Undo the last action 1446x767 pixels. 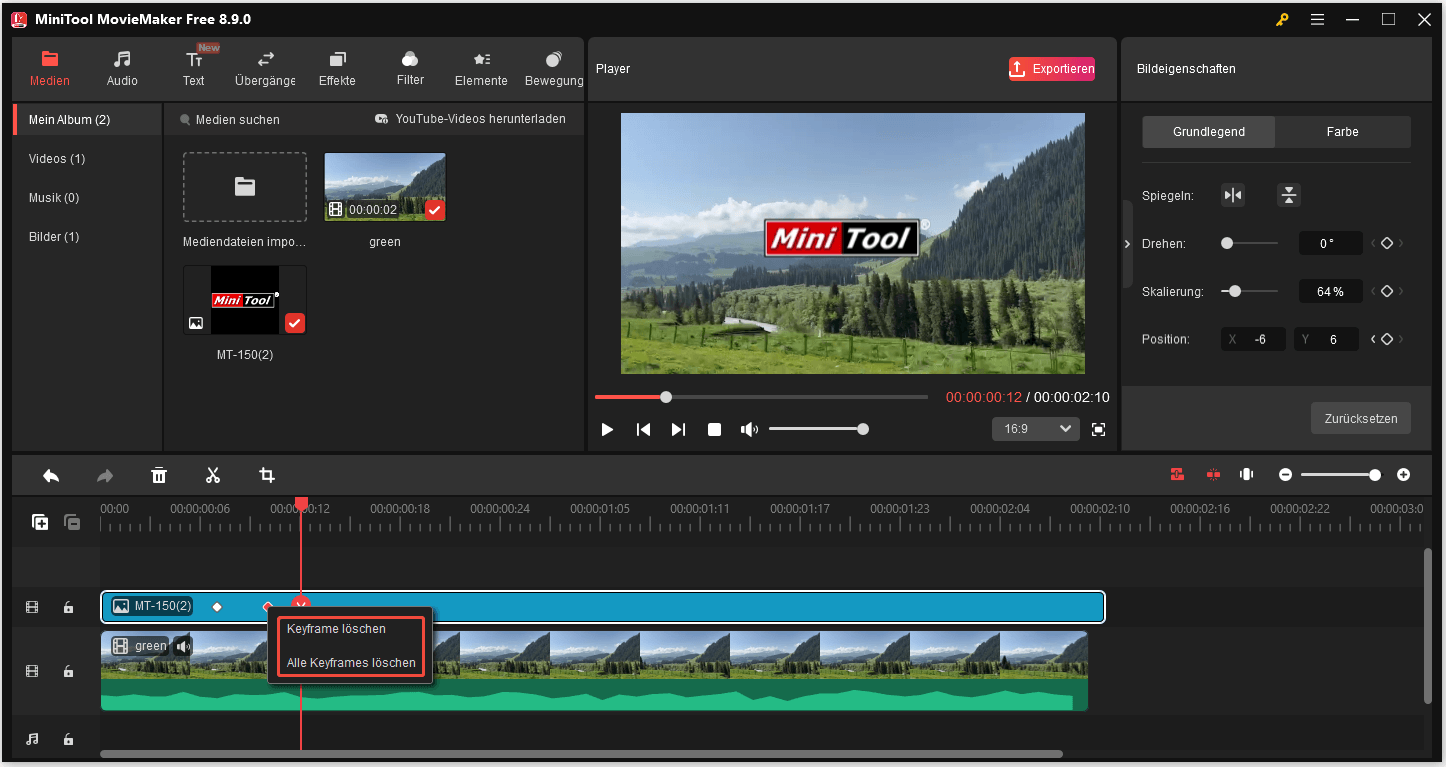pos(51,475)
